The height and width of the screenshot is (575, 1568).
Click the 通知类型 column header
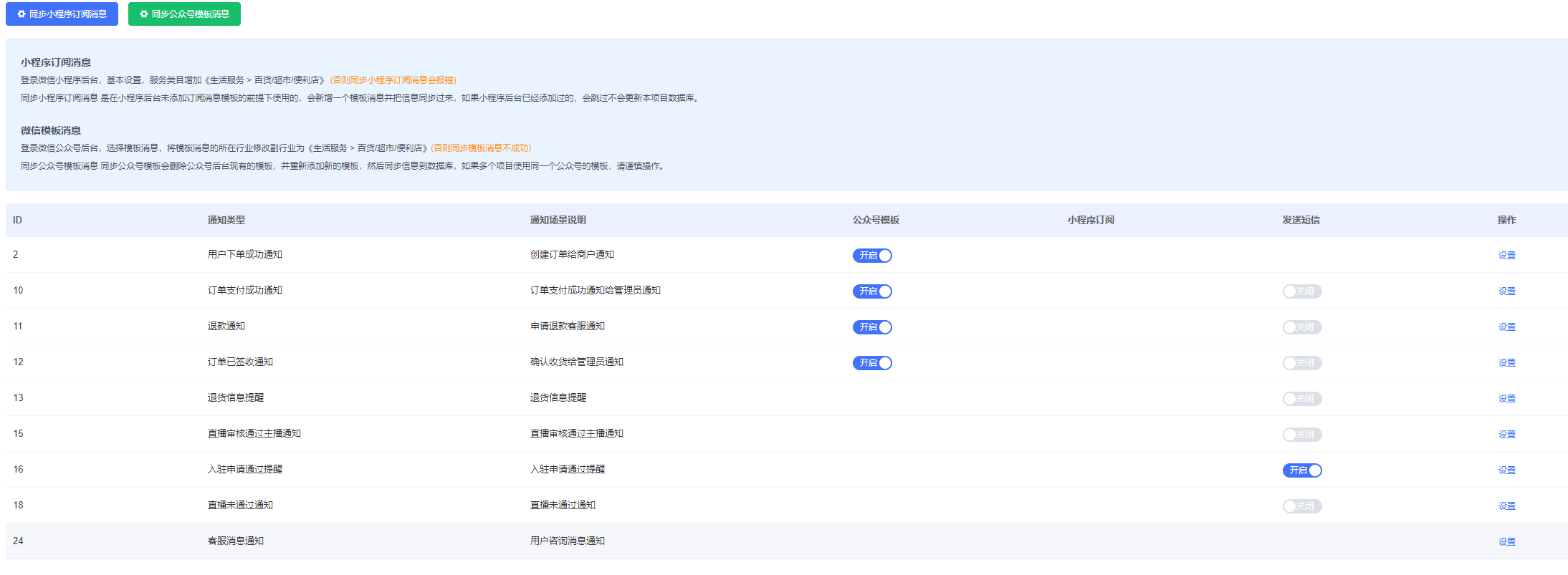tap(226, 220)
